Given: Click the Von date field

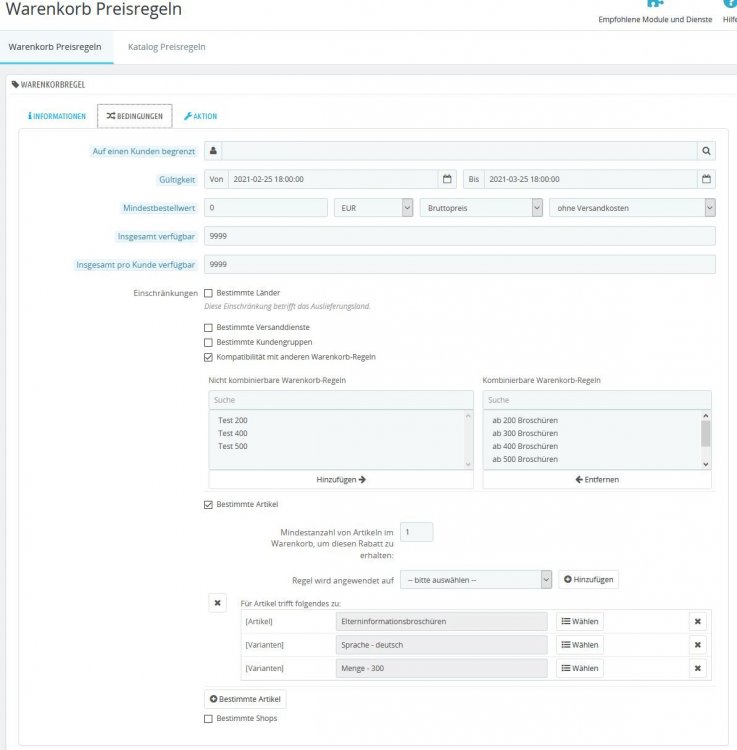Looking at the screenshot, I should point(333,179).
